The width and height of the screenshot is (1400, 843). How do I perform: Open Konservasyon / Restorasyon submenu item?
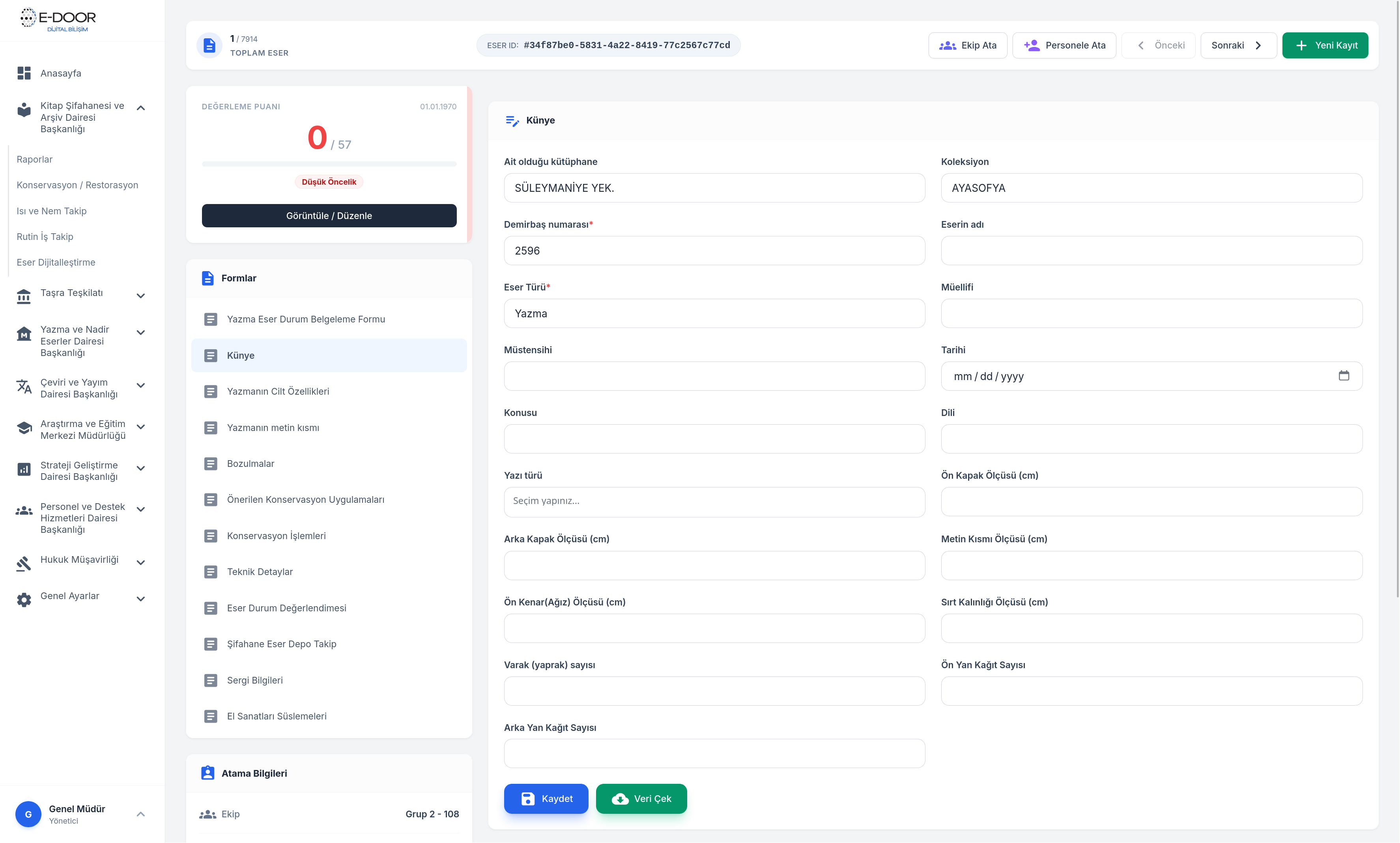point(77,185)
